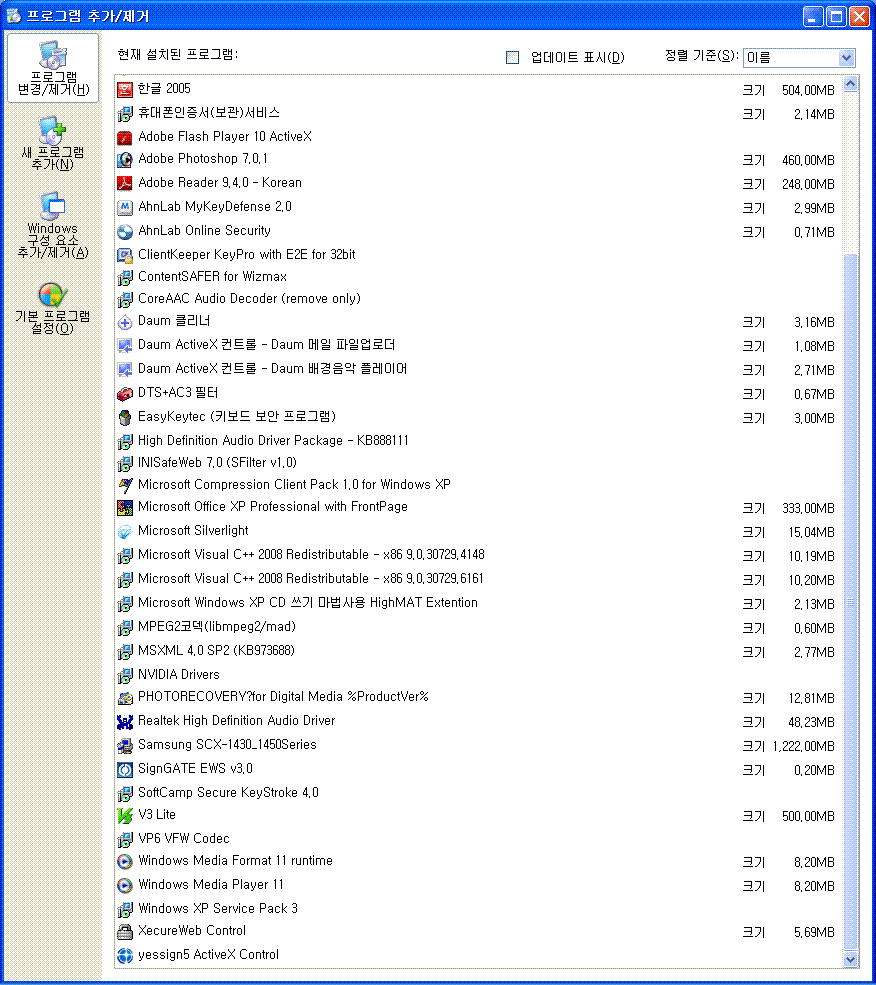Image resolution: width=876 pixels, height=985 pixels.
Task: Click Adobe Reader 9.4.0 icon
Action: click(x=125, y=183)
